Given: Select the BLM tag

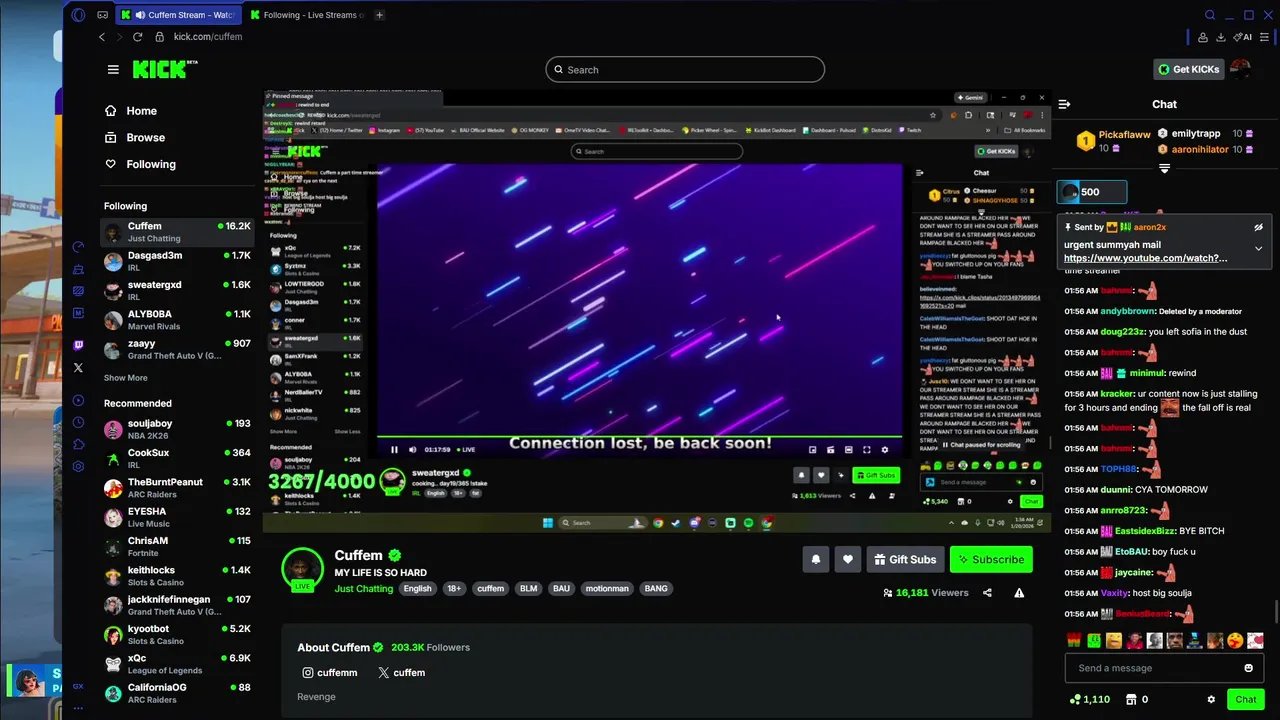Looking at the screenshot, I should [528, 589].
